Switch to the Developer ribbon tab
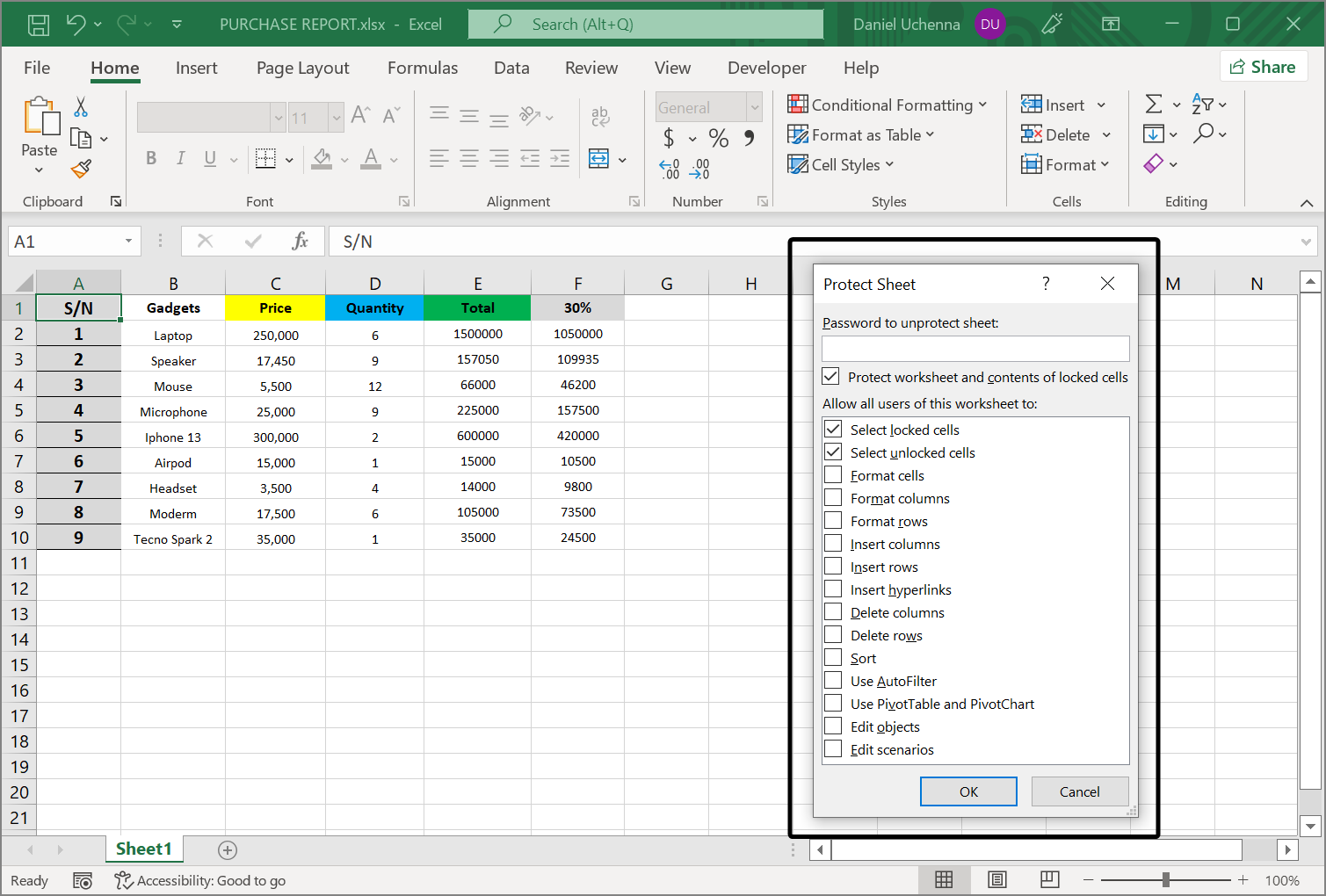 (766, 68)
